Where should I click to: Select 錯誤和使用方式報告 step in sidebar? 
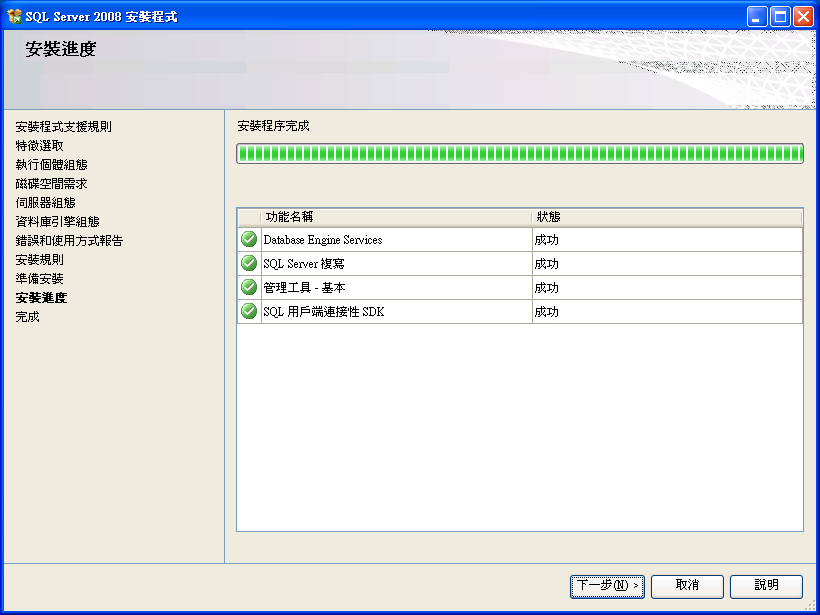point(69,241)
